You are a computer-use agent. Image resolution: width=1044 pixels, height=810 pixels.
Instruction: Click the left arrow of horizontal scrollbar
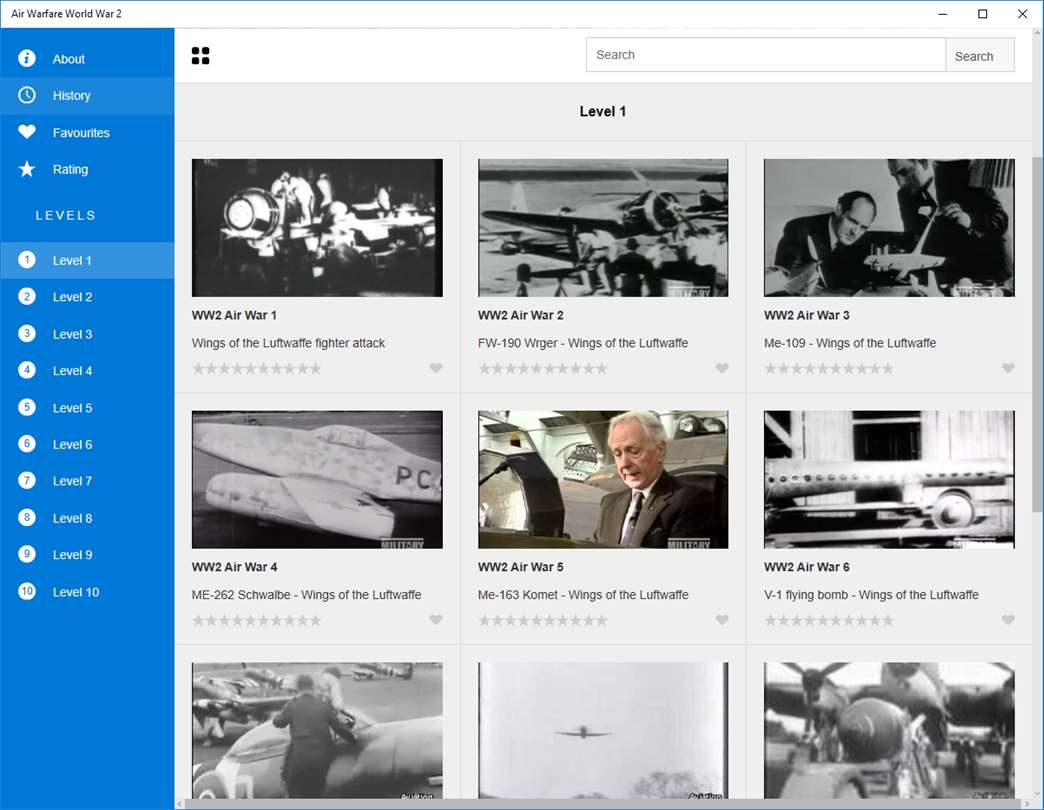pyautogui.click(x=179, y=804)
